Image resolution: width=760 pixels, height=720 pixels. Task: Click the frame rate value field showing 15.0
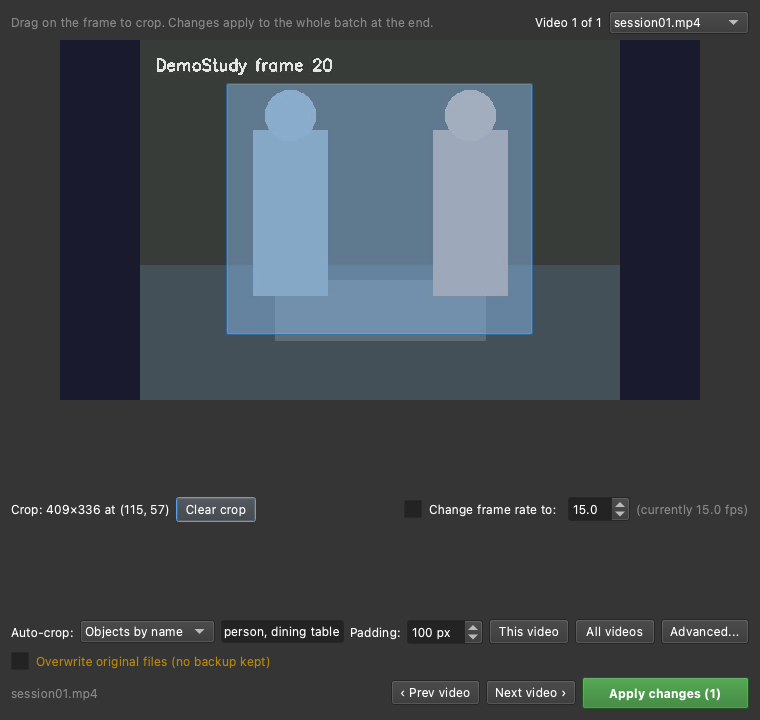[x=589, y=510]
